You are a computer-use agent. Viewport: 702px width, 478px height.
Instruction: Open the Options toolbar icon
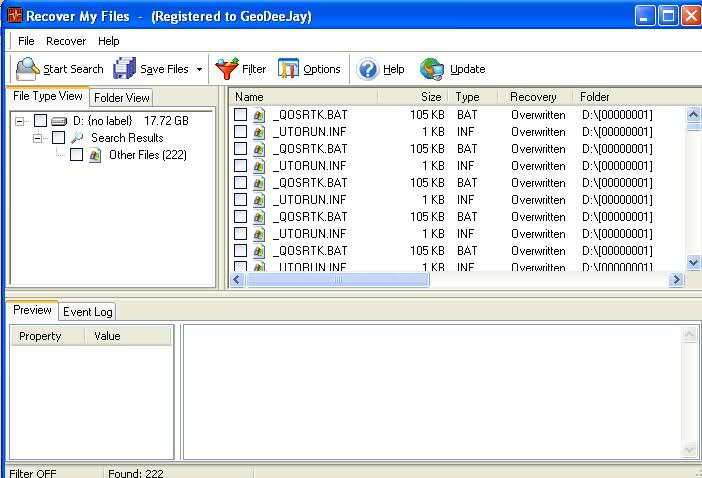[x=288, y=69]
